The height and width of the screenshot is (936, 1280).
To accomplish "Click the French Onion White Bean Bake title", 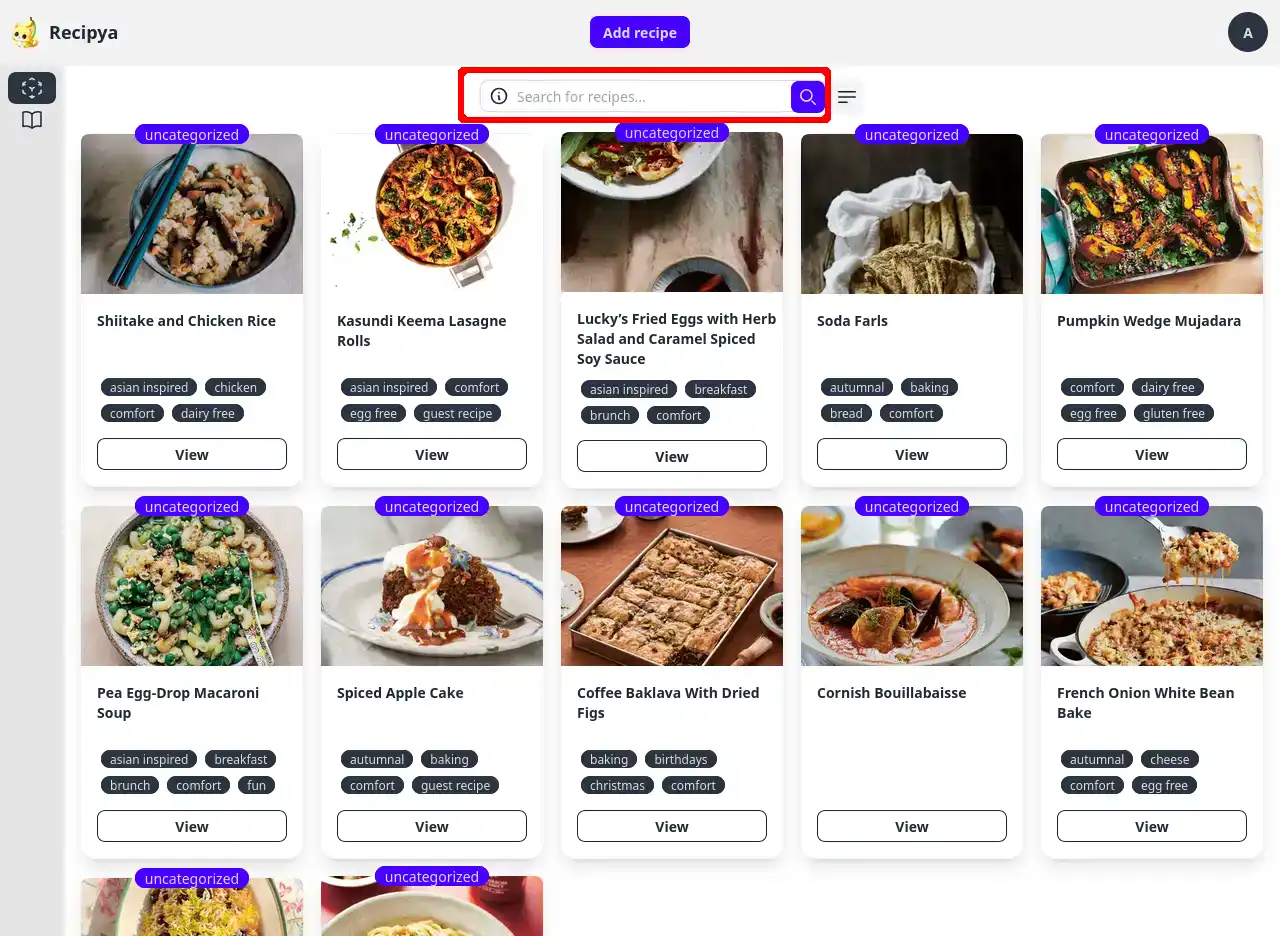I will (x=1145, y=702).
